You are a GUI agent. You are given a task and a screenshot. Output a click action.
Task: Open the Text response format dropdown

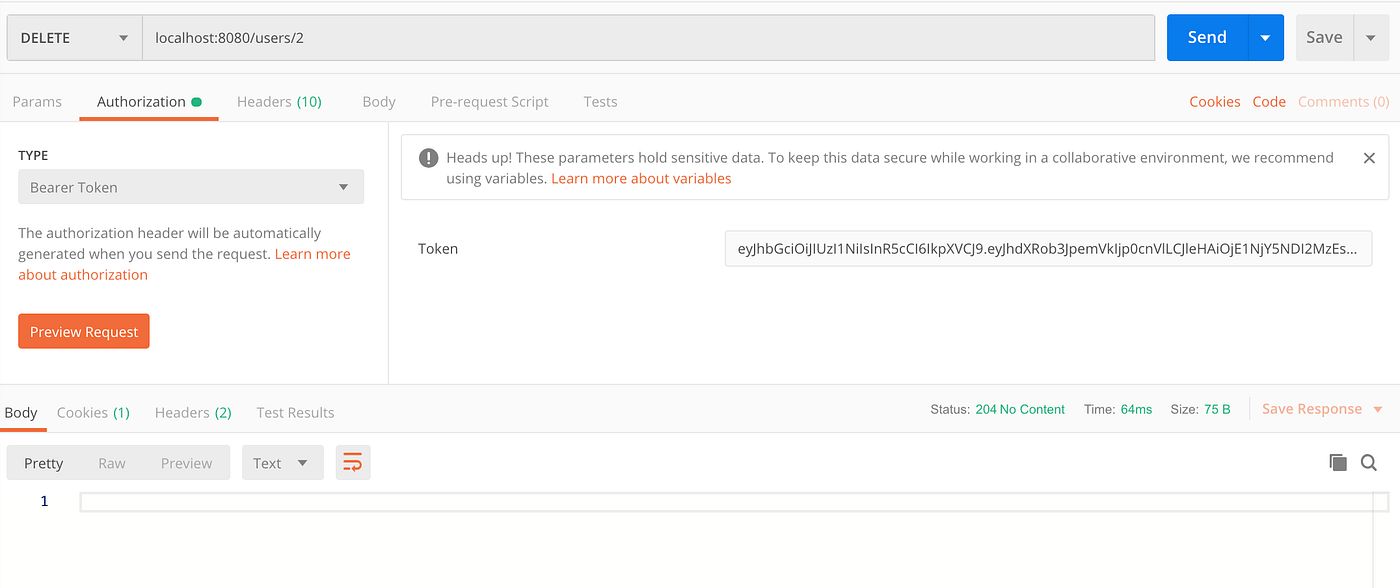tap(282, 462)
